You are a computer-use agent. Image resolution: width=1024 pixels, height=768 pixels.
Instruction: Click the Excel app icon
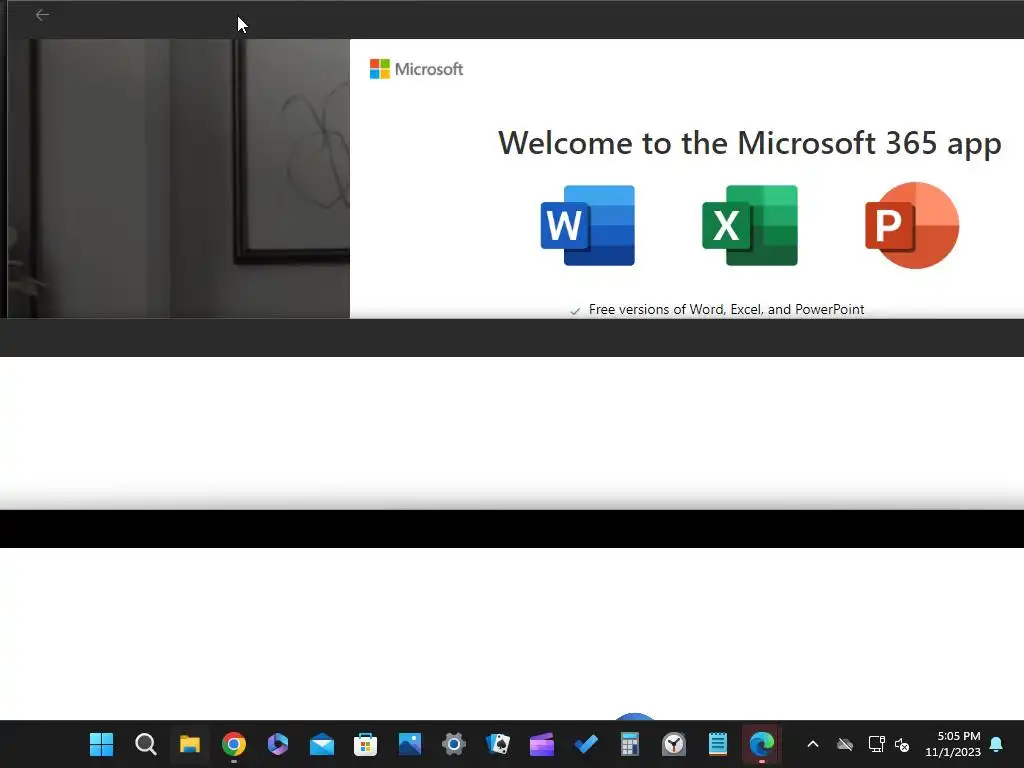coord(750,225)
